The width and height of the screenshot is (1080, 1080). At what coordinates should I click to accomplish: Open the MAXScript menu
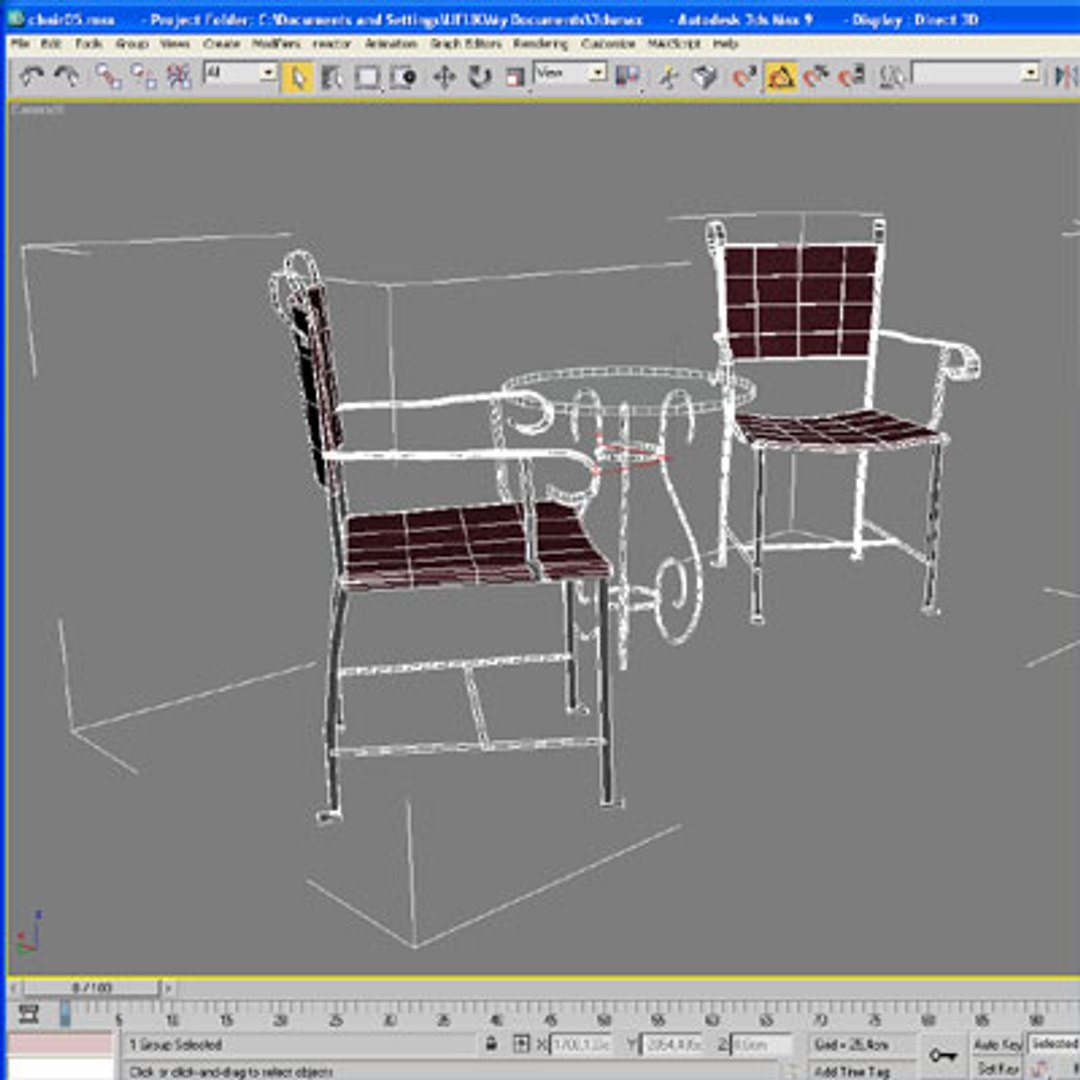674,43
